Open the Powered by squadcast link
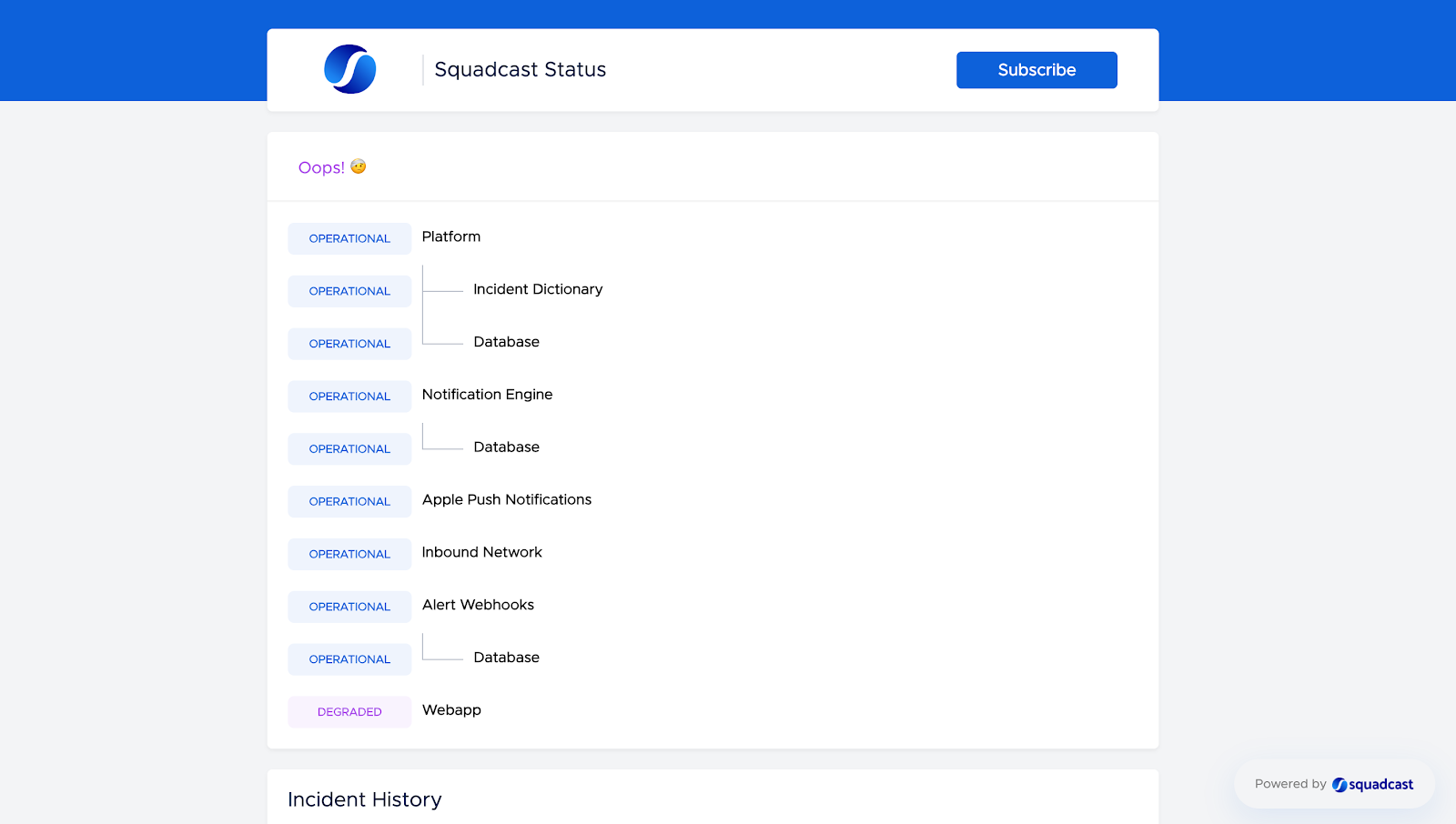Screen dimensions: 1456x824 pyautogui.click(x=1334, y=784)
